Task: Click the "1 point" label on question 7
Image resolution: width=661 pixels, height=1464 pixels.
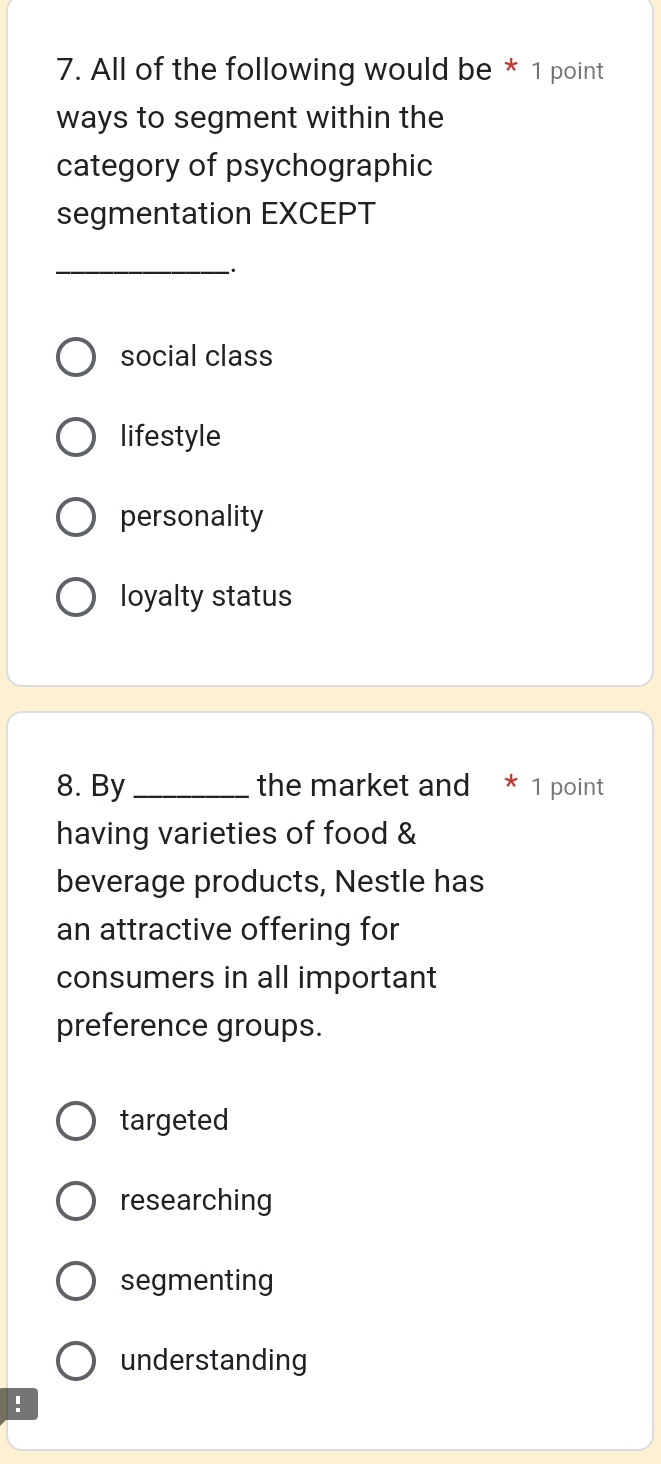Action: tap(567, 70)
